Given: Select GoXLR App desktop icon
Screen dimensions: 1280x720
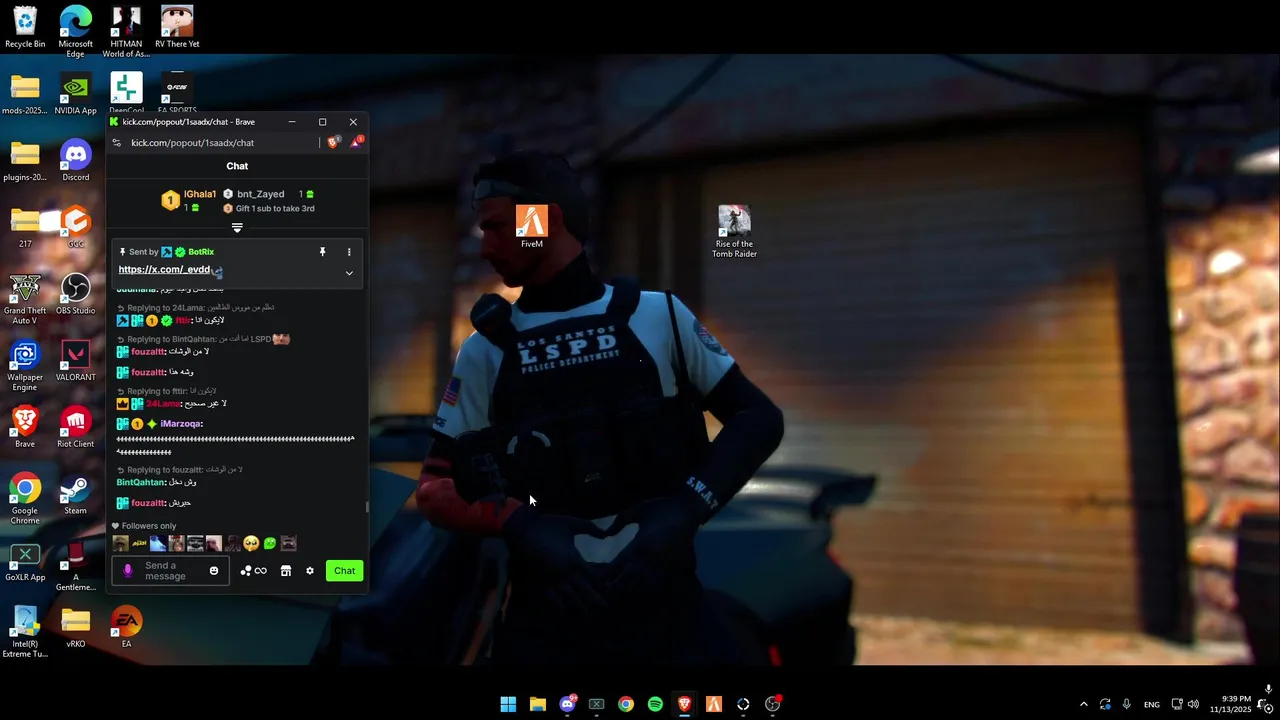Looking at the screenshot, I should pos(25,561).
